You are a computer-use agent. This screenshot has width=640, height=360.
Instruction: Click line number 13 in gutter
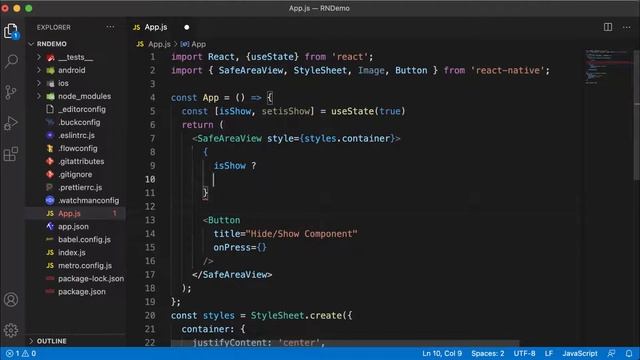pyautogui.click(x=150, y=220)
